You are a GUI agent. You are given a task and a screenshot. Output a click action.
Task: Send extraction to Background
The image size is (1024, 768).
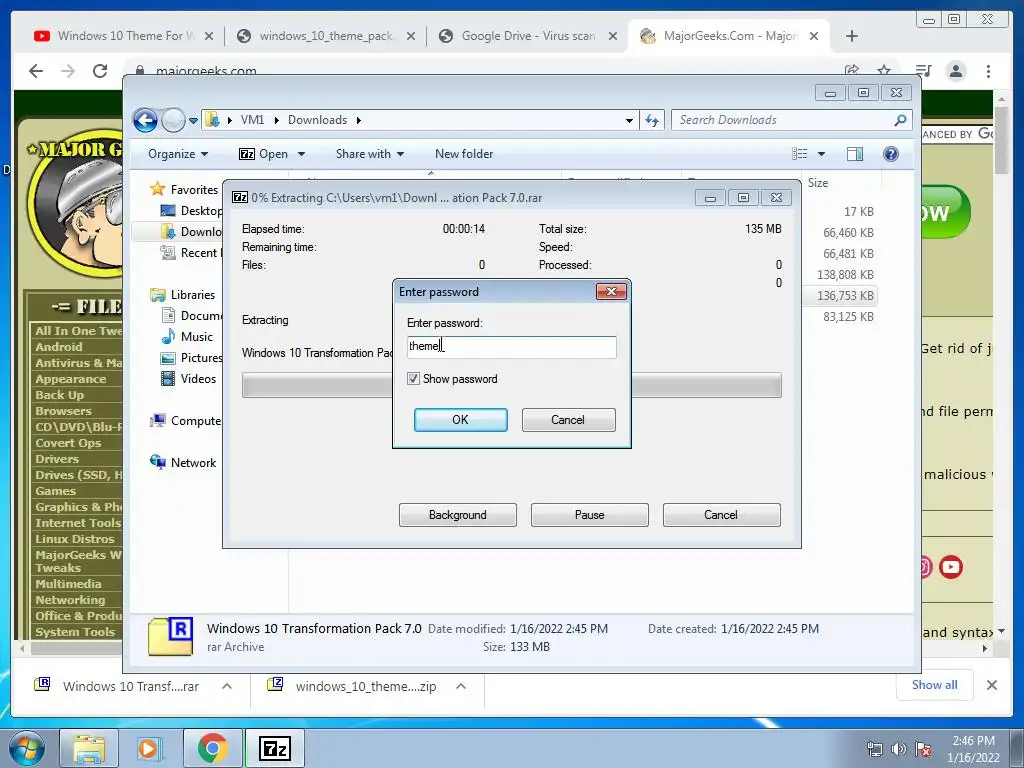click(x=458, y=515)
